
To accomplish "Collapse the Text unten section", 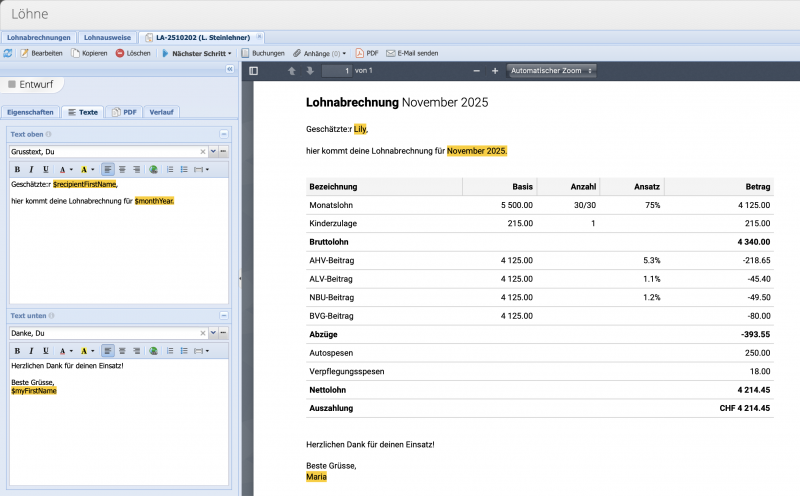I will click(223, 316).
